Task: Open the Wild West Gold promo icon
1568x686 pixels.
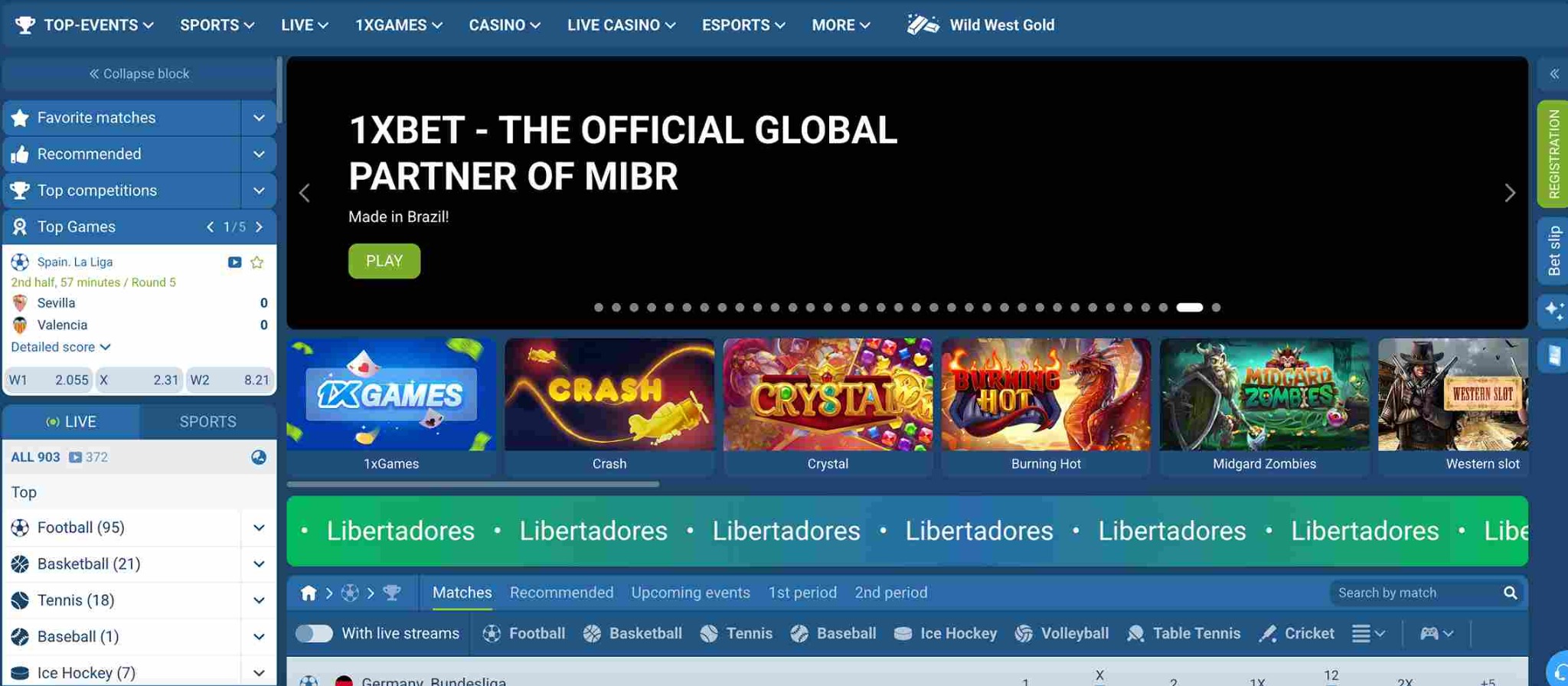Action: 923,25
